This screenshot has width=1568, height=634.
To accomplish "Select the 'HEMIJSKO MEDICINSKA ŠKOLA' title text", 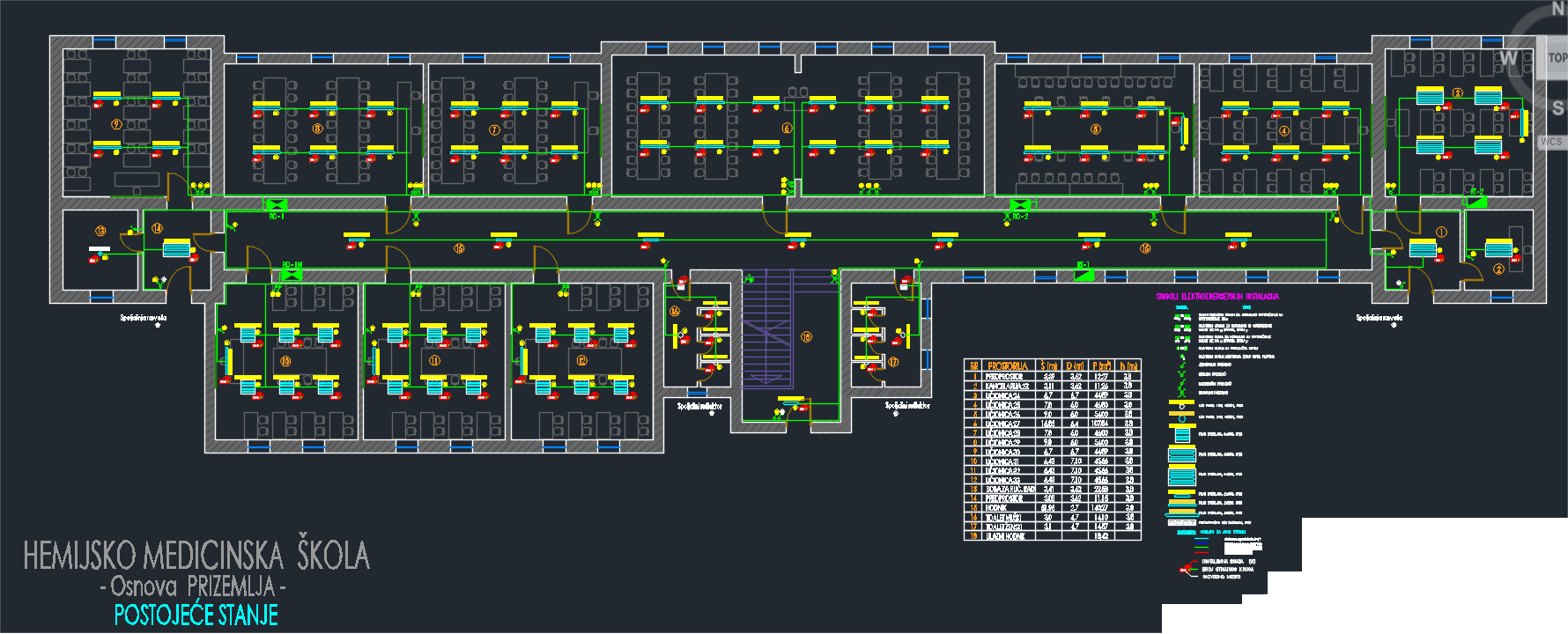I will (196, 556).
